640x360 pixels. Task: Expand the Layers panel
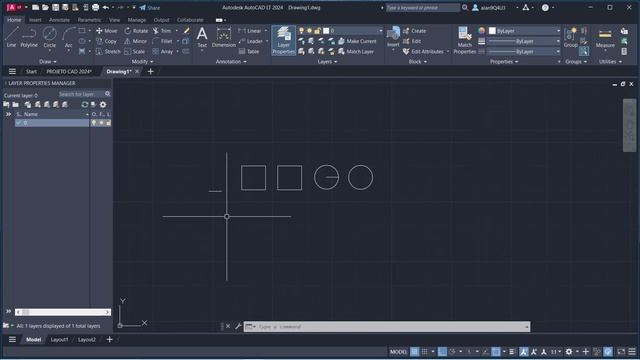[x=327, y=62]
